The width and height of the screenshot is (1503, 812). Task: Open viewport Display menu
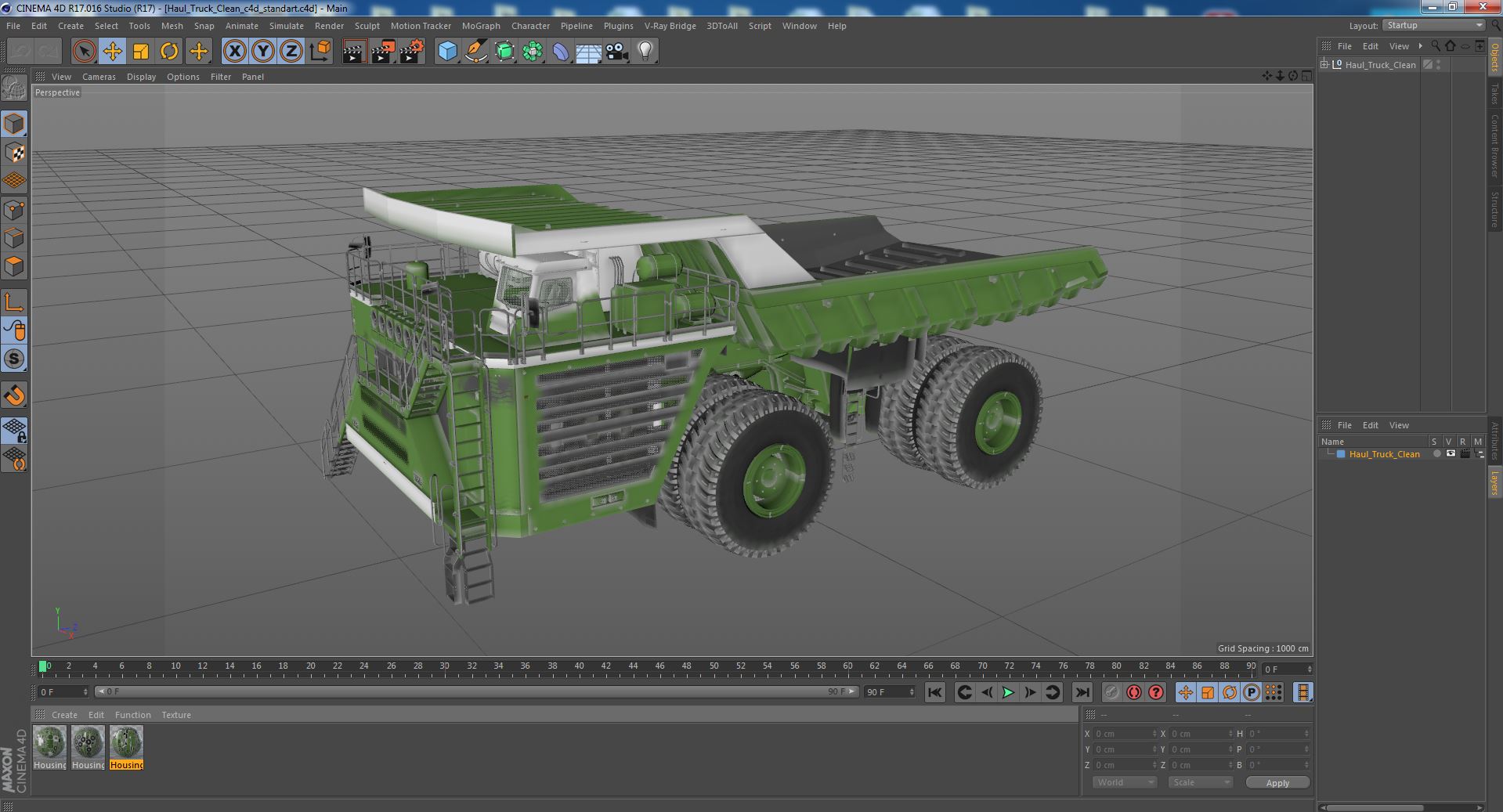pos(141,77)
